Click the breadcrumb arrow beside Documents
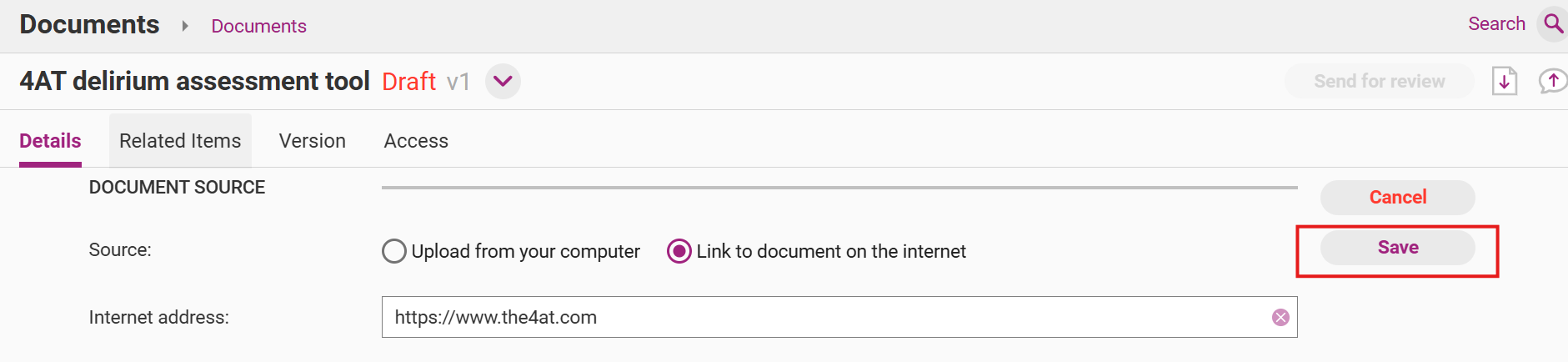 [x=185, y=26]
